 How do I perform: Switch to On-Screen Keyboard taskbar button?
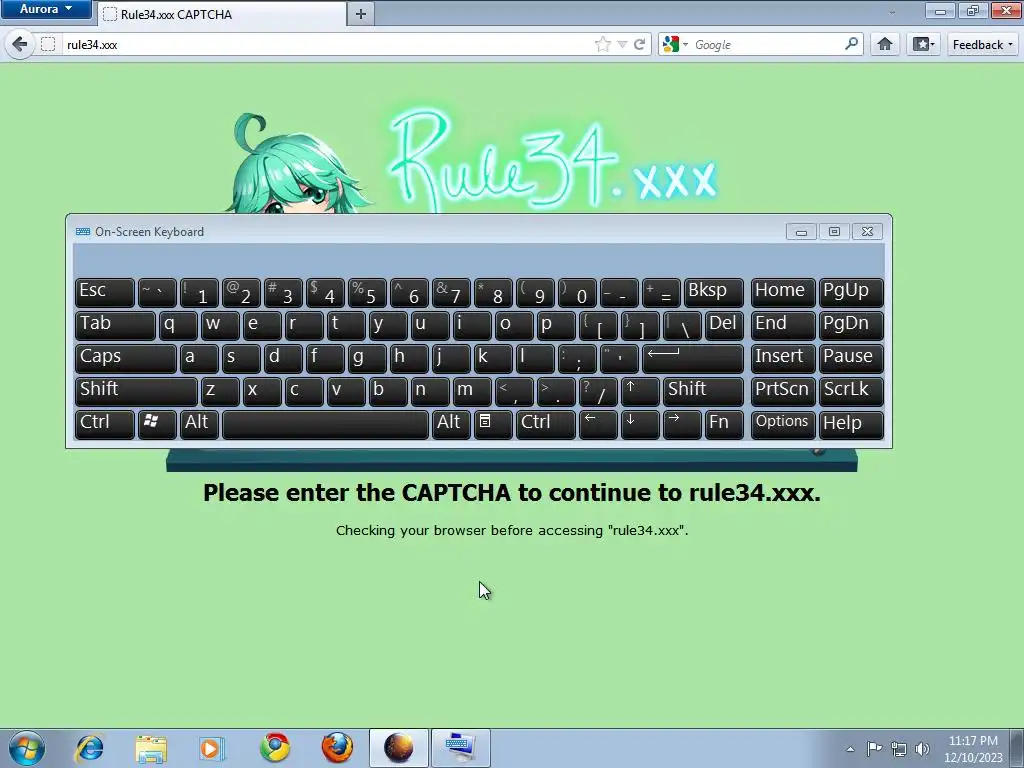460,748
